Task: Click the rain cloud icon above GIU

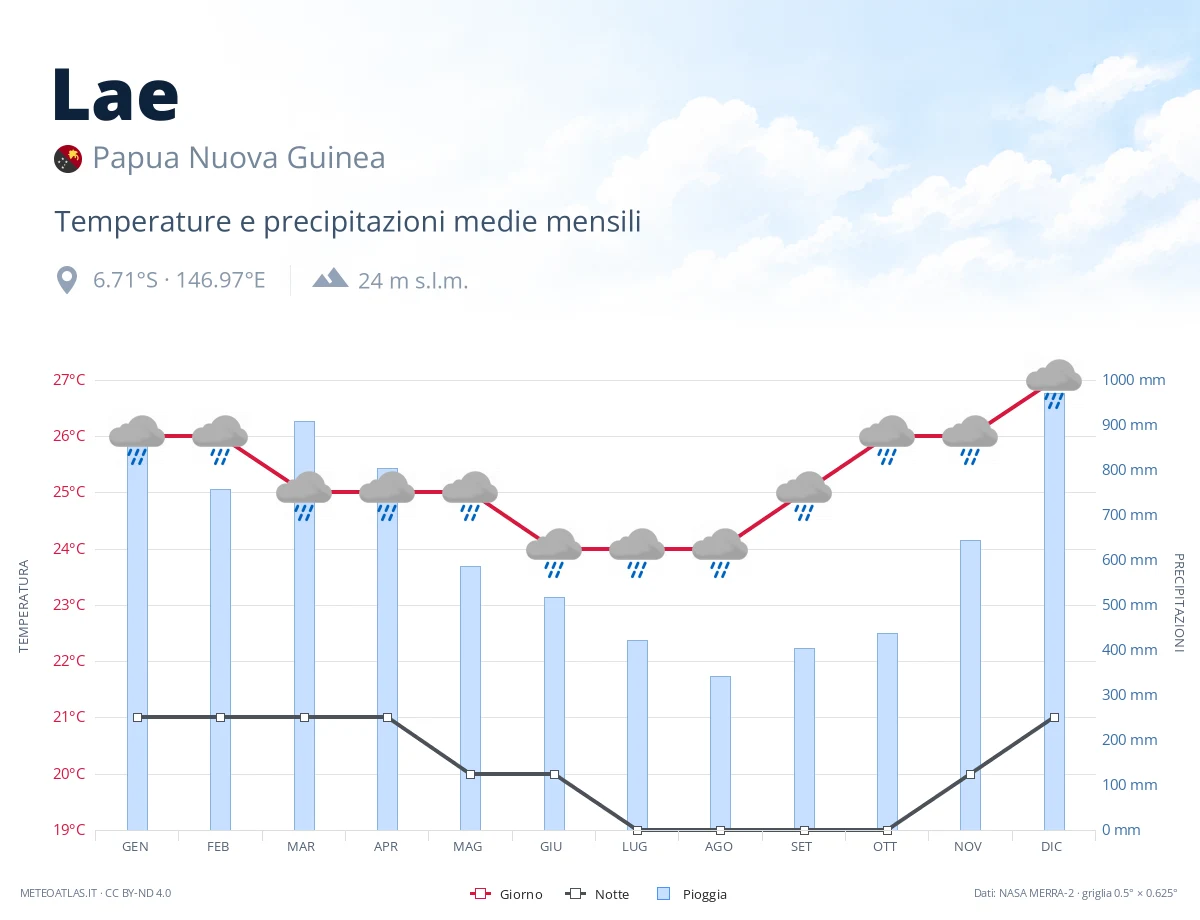Action: (554, 553)
